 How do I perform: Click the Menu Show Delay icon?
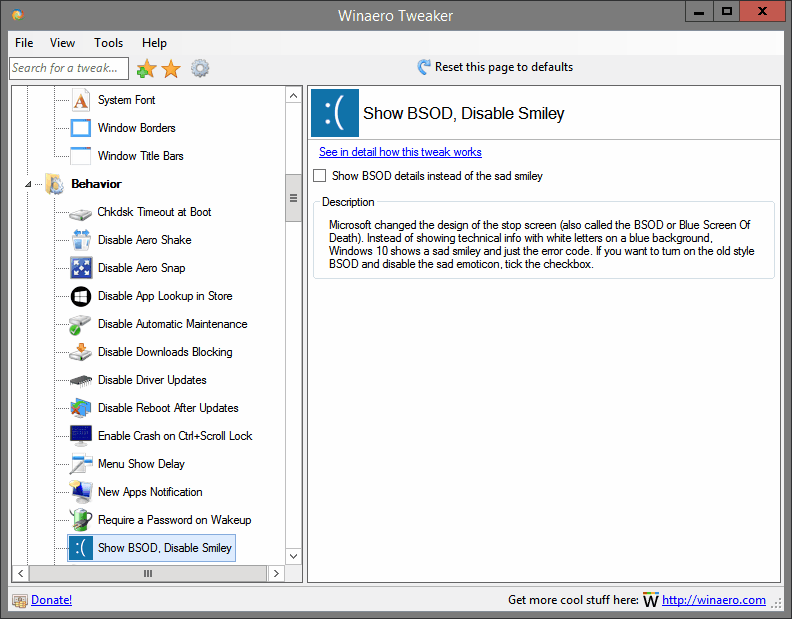click(81, 464)
